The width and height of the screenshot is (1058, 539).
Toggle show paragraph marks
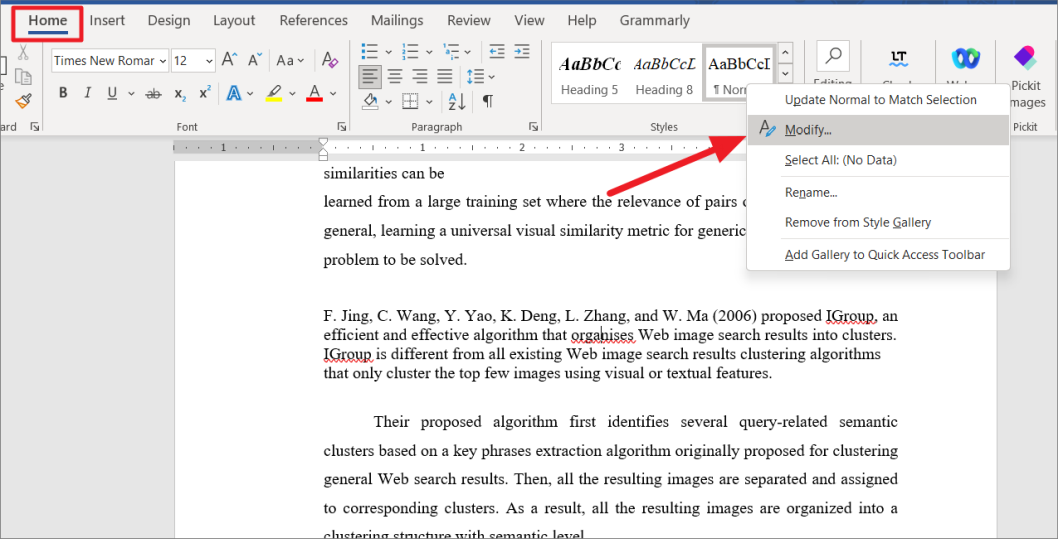click(x=487, y=101)
